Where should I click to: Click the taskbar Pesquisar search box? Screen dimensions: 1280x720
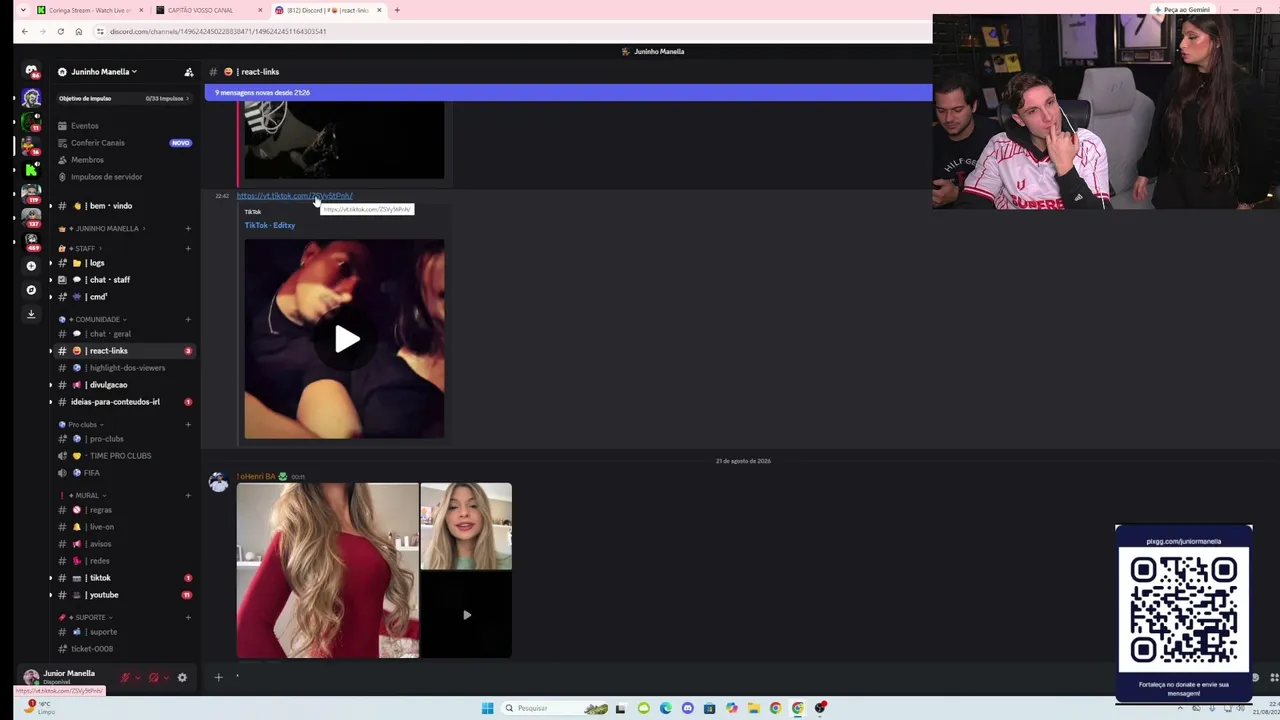pos(555,708)
